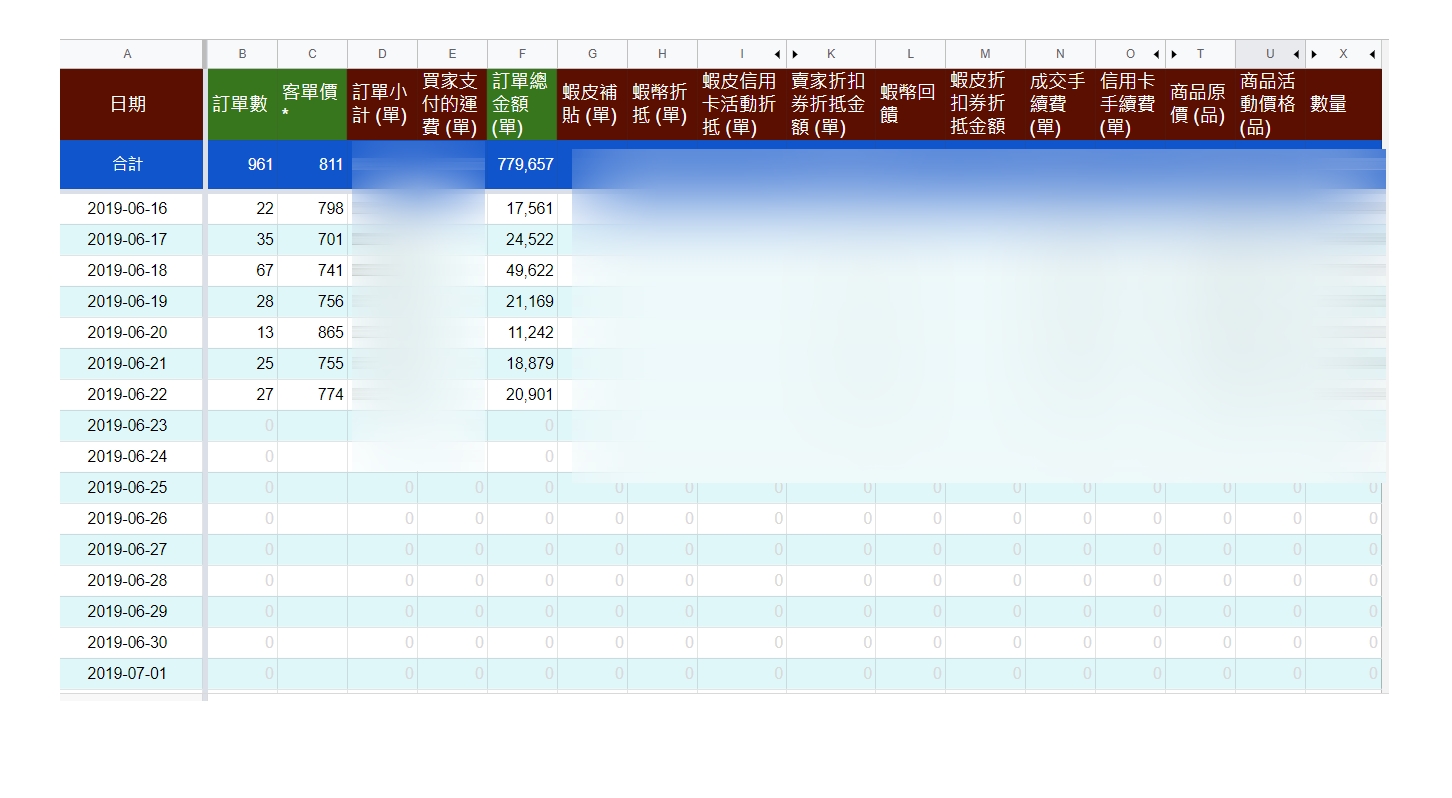Select column A by its letter header
This screenshot has width=1452, height=798.
point(128,54)
